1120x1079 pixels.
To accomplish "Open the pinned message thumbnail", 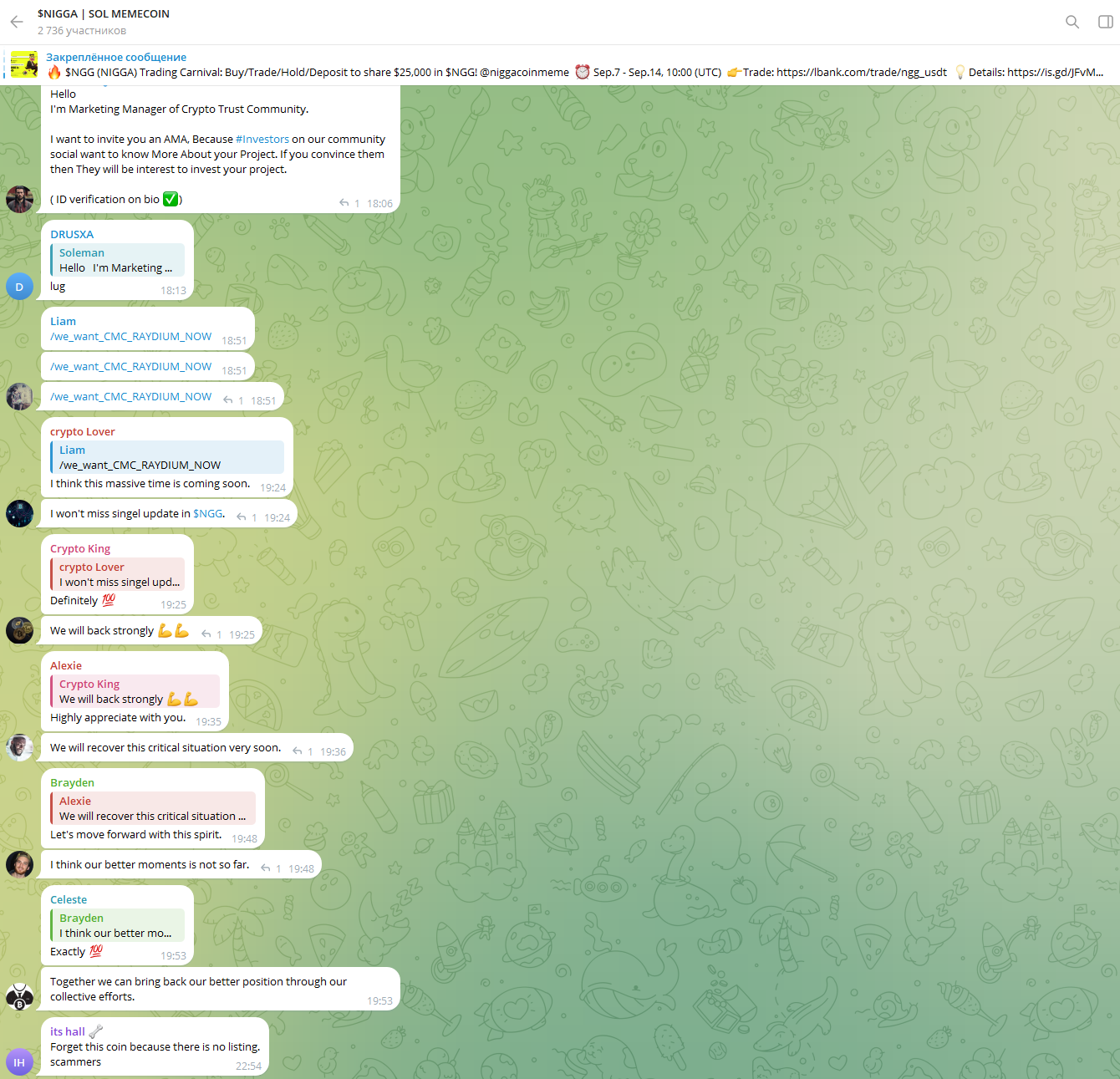I will pyautogui.click(x=24, y=64).
